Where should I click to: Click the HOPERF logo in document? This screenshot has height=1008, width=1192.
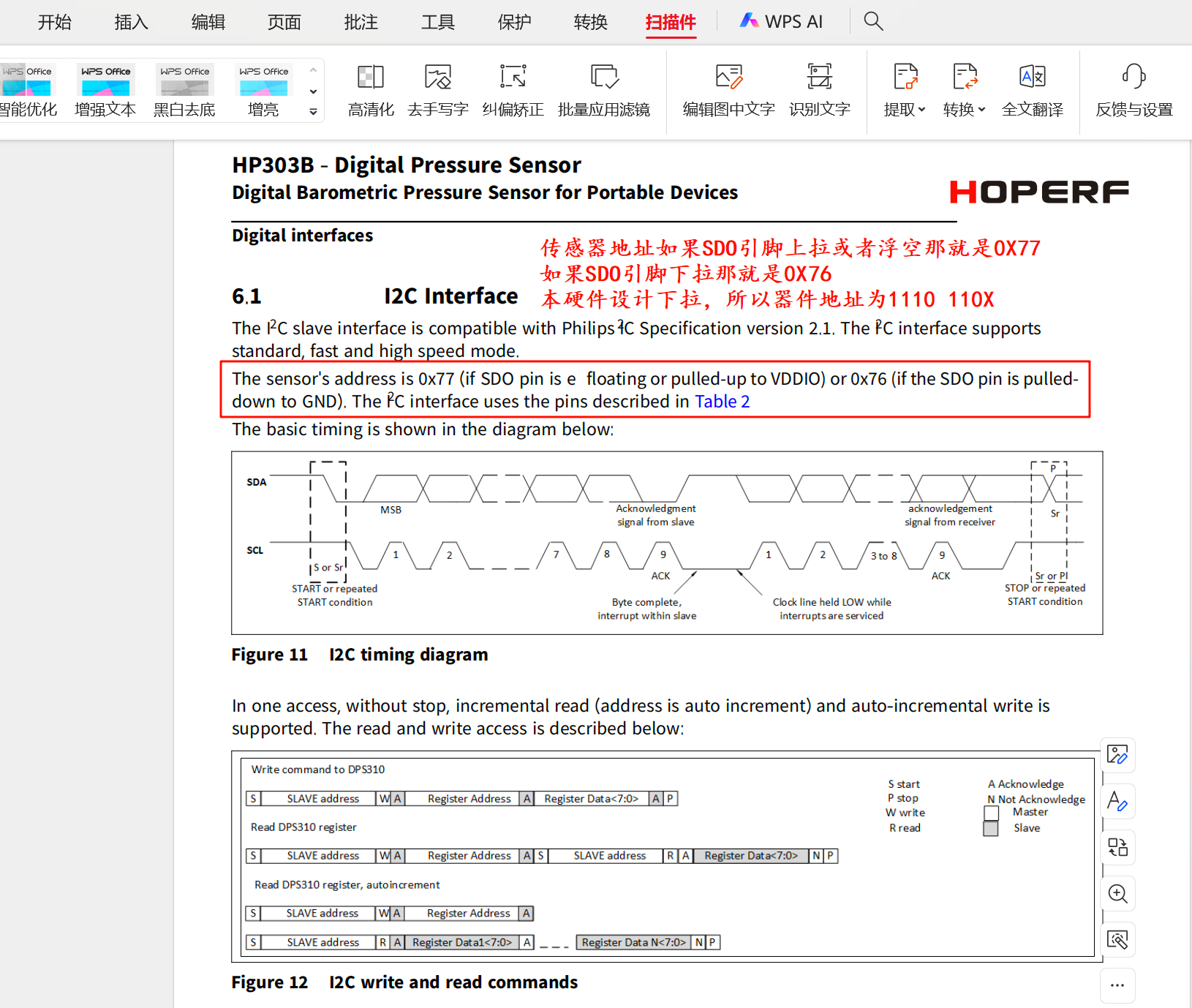(x=1039, y=192)
